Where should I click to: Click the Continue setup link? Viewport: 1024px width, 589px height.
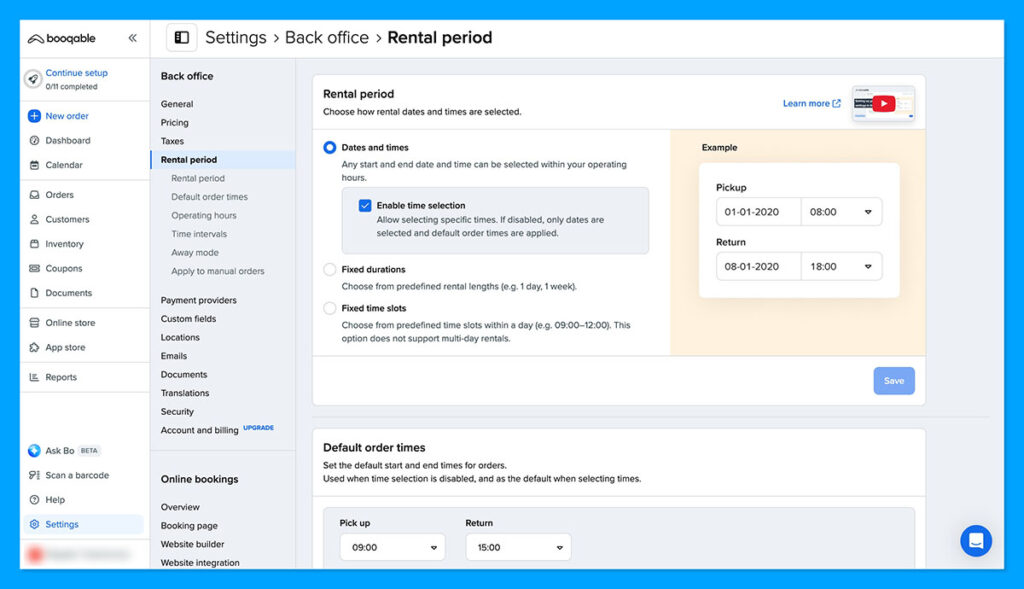[x=76, y=73]
